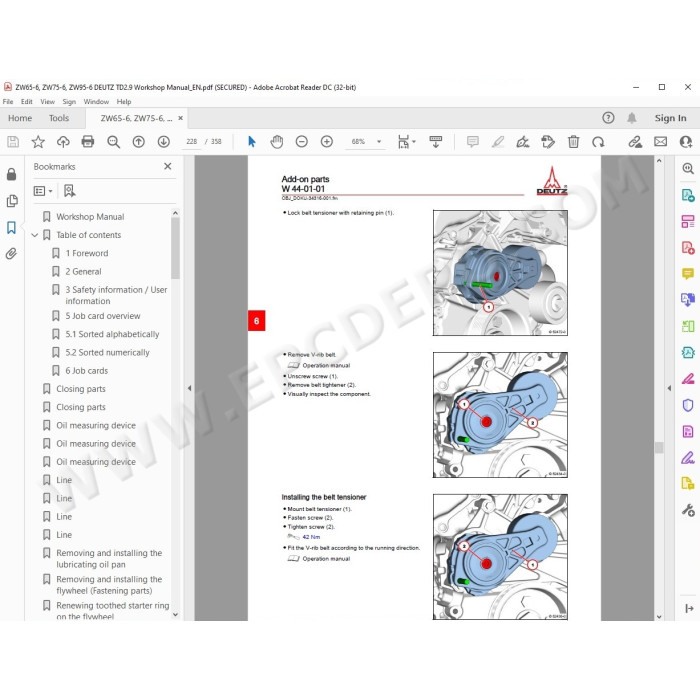Viewport: 700px width, 700px height.
Task: Close the ZW65-6 document tab
Action: [x=180, y=118]
